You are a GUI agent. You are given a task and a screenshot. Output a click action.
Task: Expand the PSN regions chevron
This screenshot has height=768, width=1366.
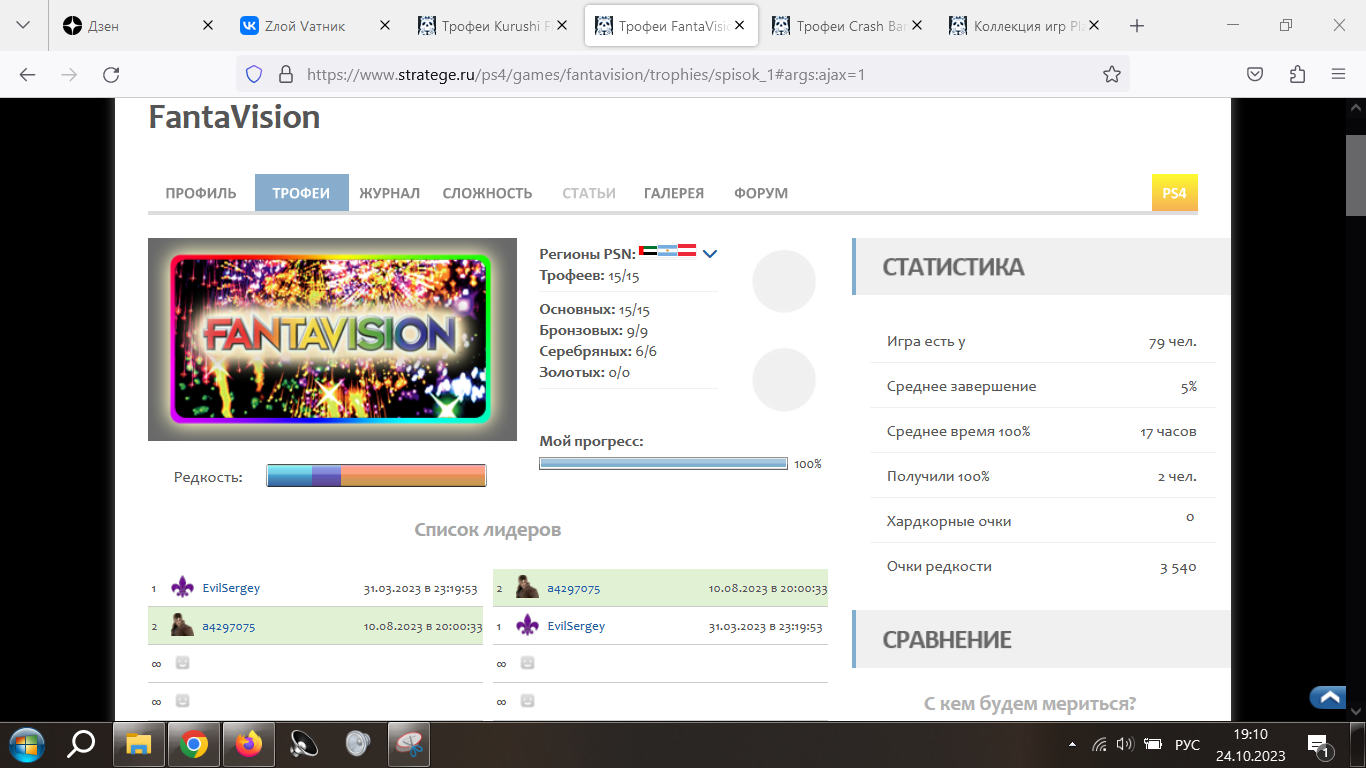coord(710,254)
